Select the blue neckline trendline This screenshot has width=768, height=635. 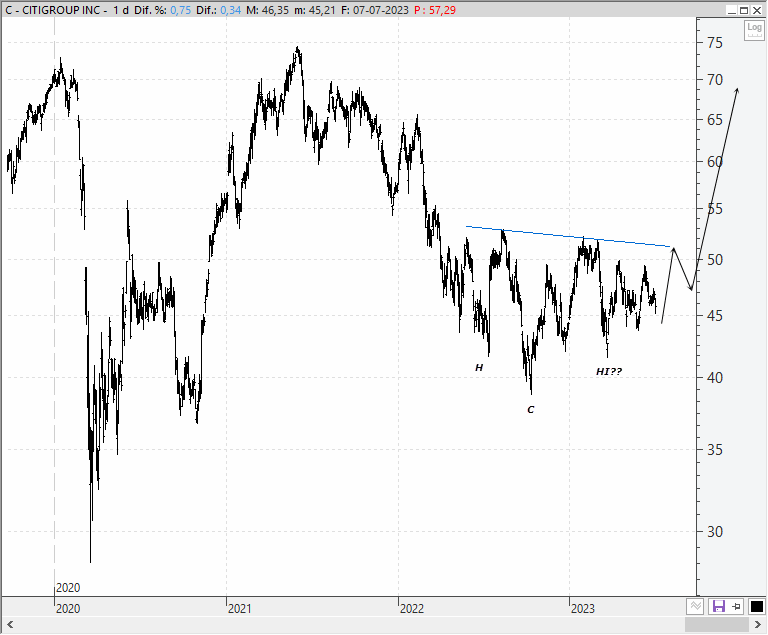click(x=568, y=237)
